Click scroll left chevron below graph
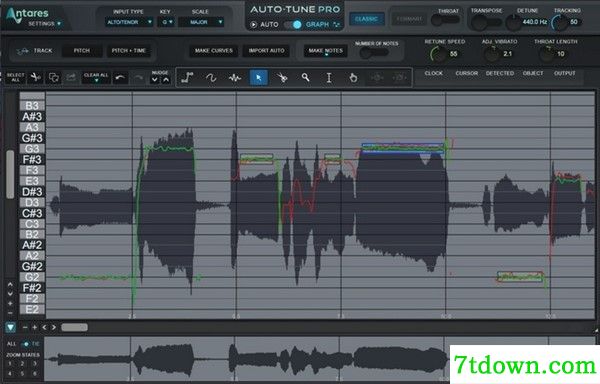Screen dimensions: 600x384 [44, 327]
